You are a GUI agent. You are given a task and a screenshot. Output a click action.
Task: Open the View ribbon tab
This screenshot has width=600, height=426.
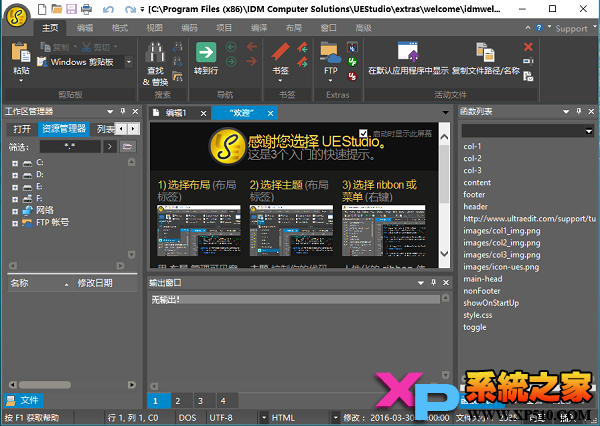(x=154, y=28)
